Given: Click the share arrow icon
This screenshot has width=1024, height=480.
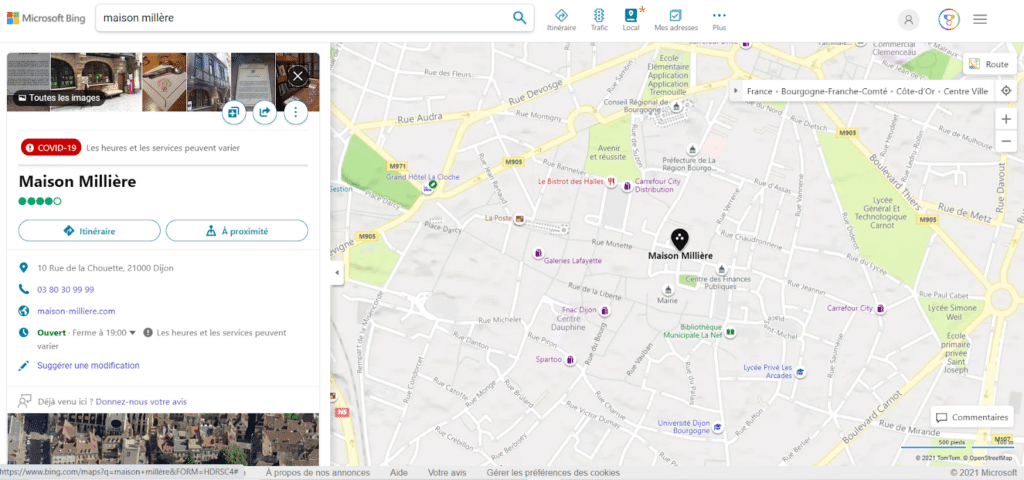Looking at the screenshot, I should pyautogui.click(x=264, y=112).
